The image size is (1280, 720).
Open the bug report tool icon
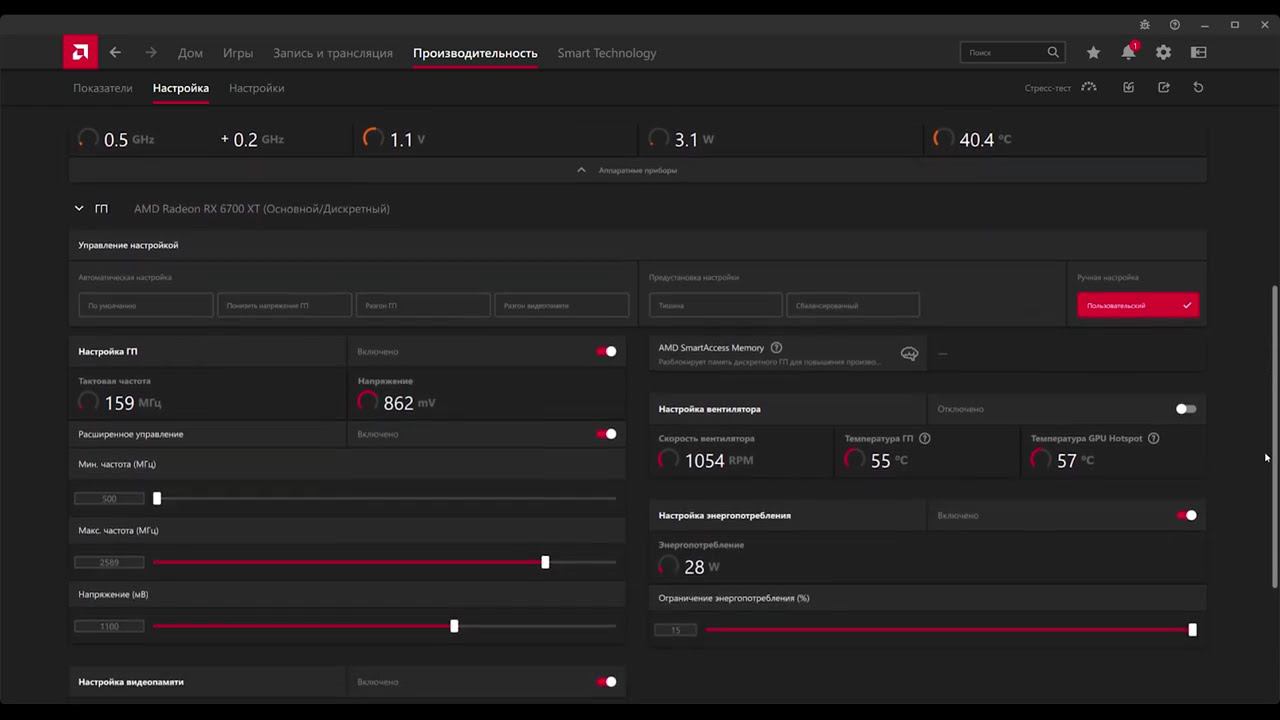[1145, 25]
